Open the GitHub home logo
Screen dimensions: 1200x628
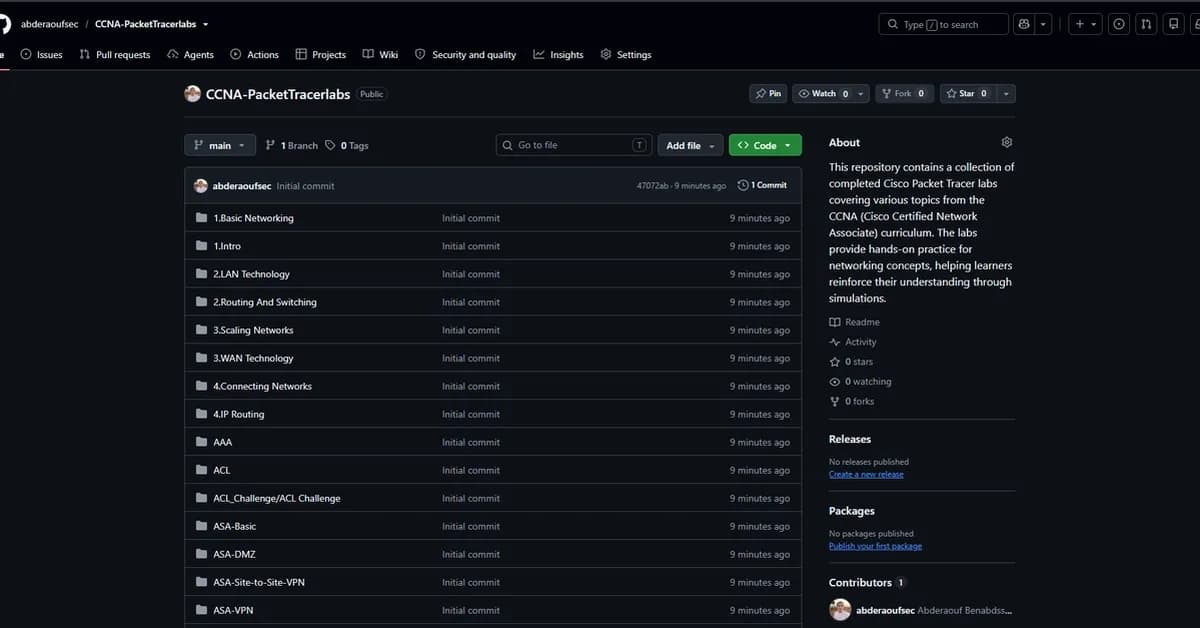[x=3, y=24]
